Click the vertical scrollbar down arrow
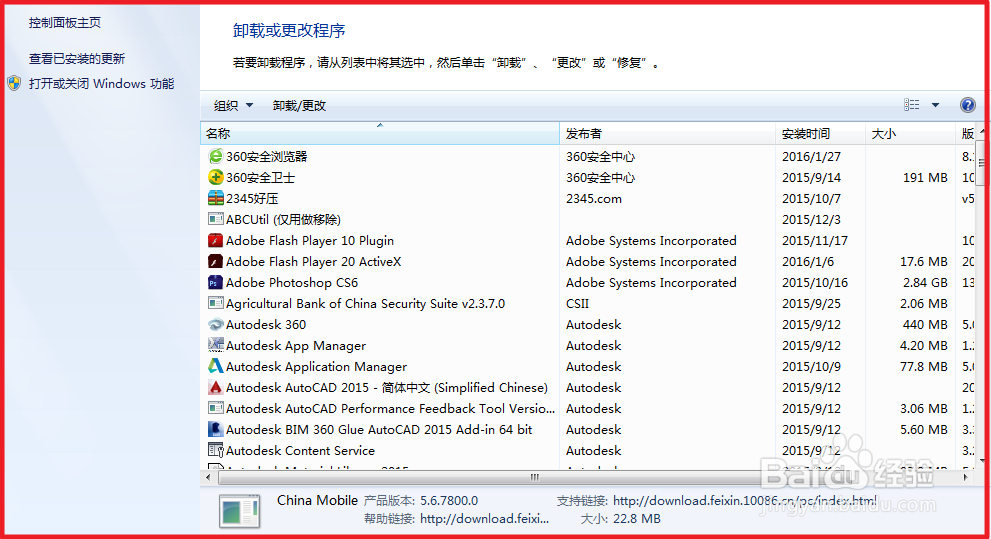Image resolution: width=991 pixels, height=539 pixels. click(982, 461)
